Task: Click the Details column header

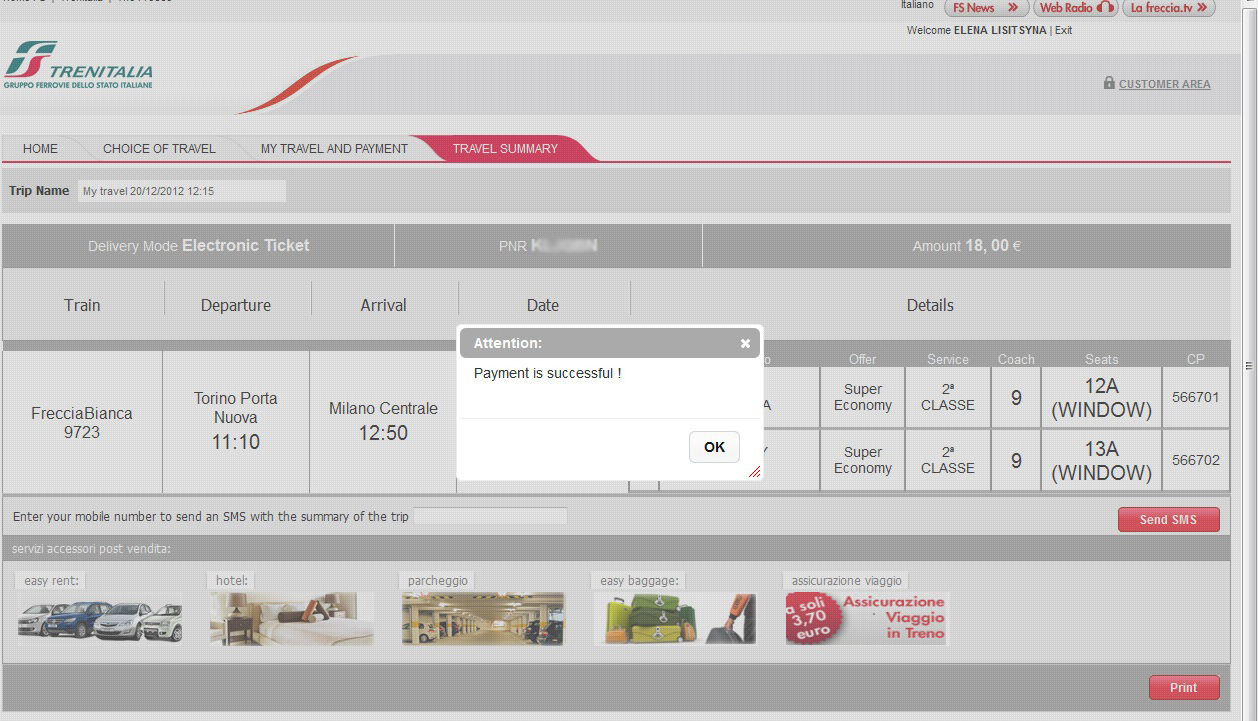Action: pos(930,305)
